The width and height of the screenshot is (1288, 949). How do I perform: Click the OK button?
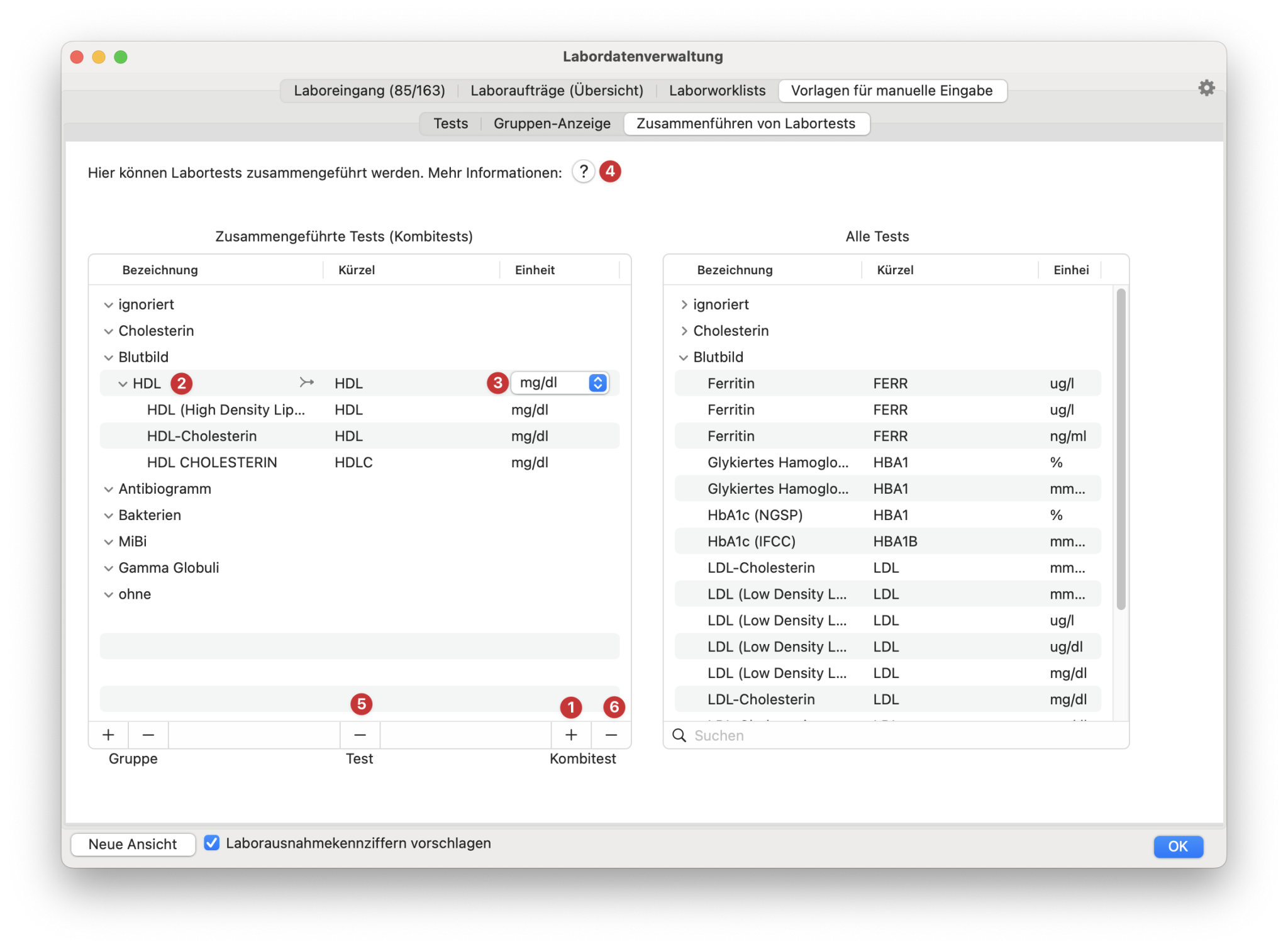1177,846
